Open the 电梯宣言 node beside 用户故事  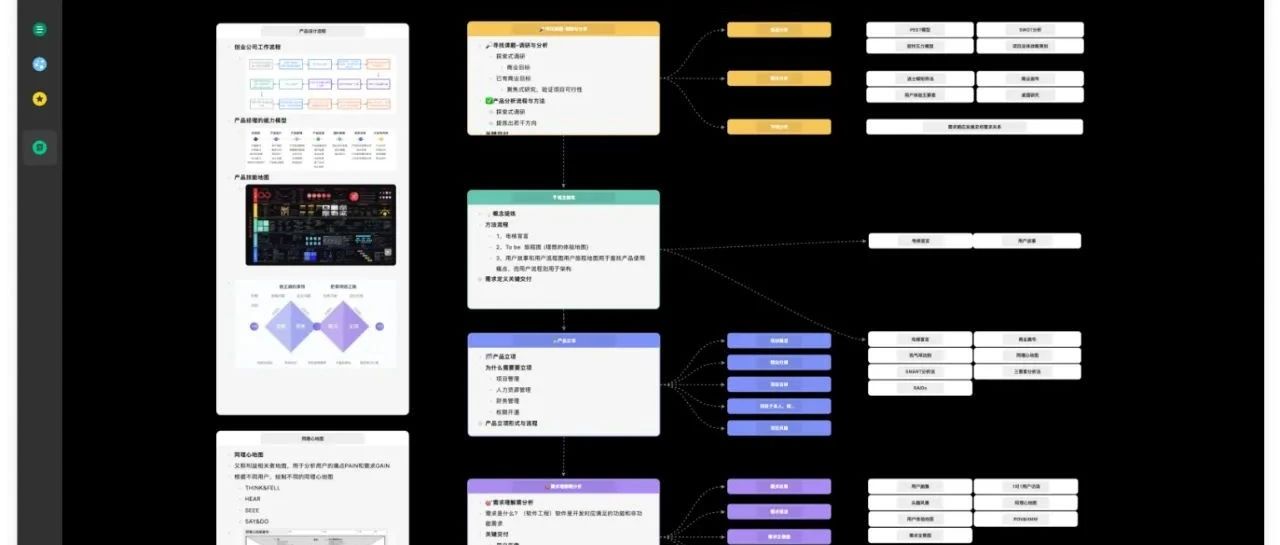[920, 241]
